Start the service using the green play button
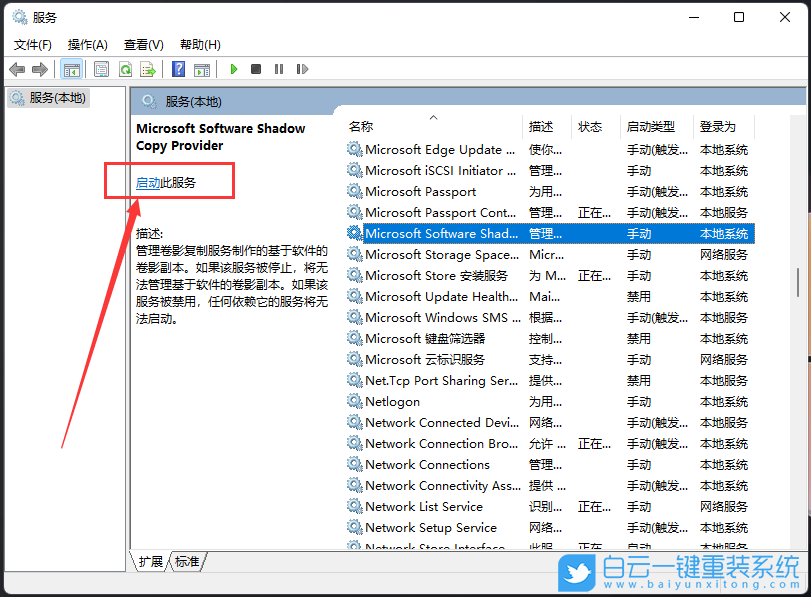Image resolution: width=811 pixels, height=597 pixels. 233,69
